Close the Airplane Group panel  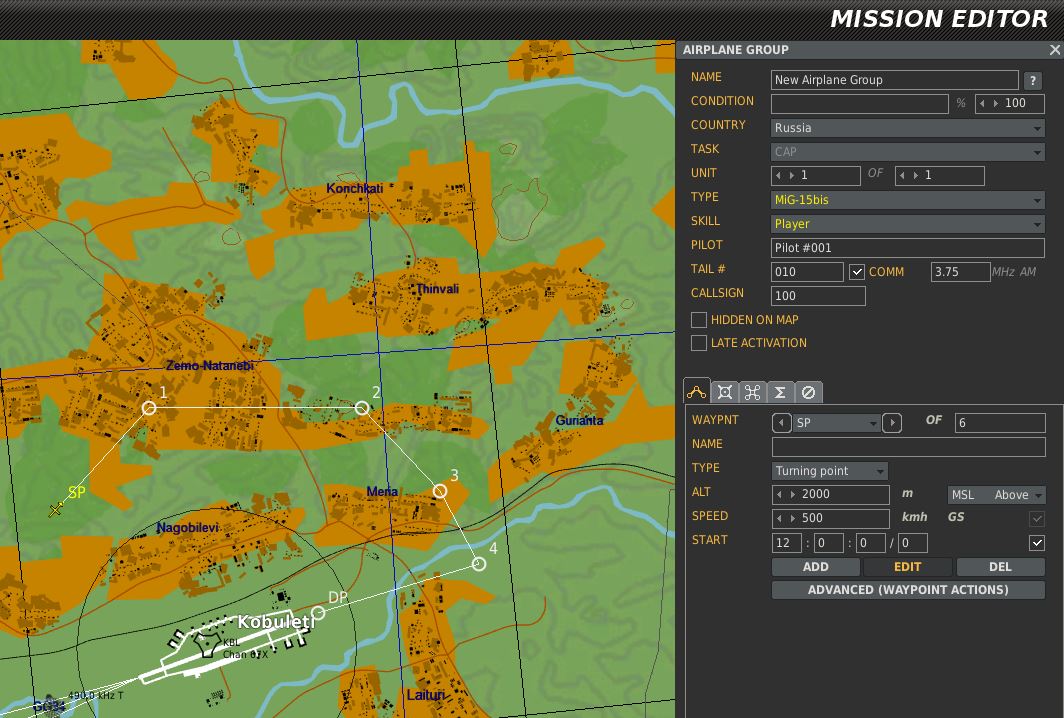tap(1054, 50)
